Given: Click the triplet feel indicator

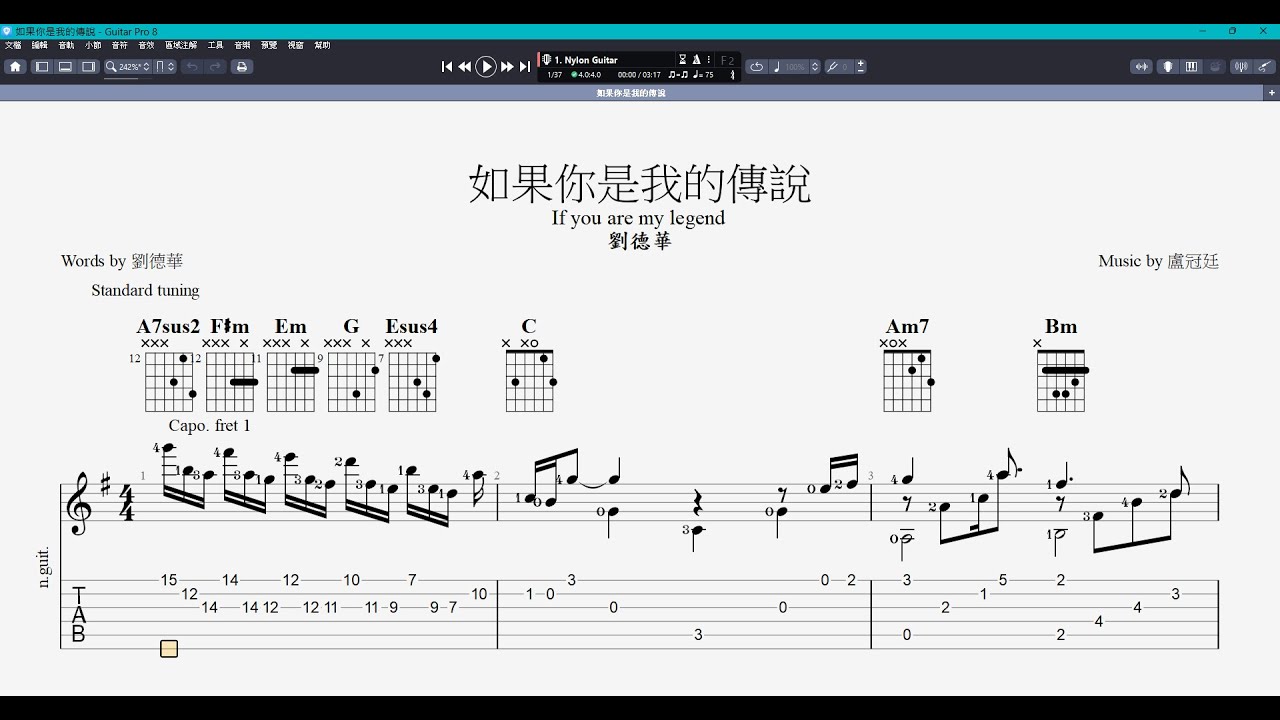Looking at the screenshot, I should click(678, 75).
